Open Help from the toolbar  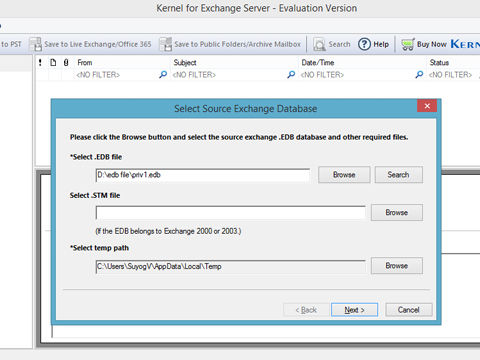coord(373,44)
